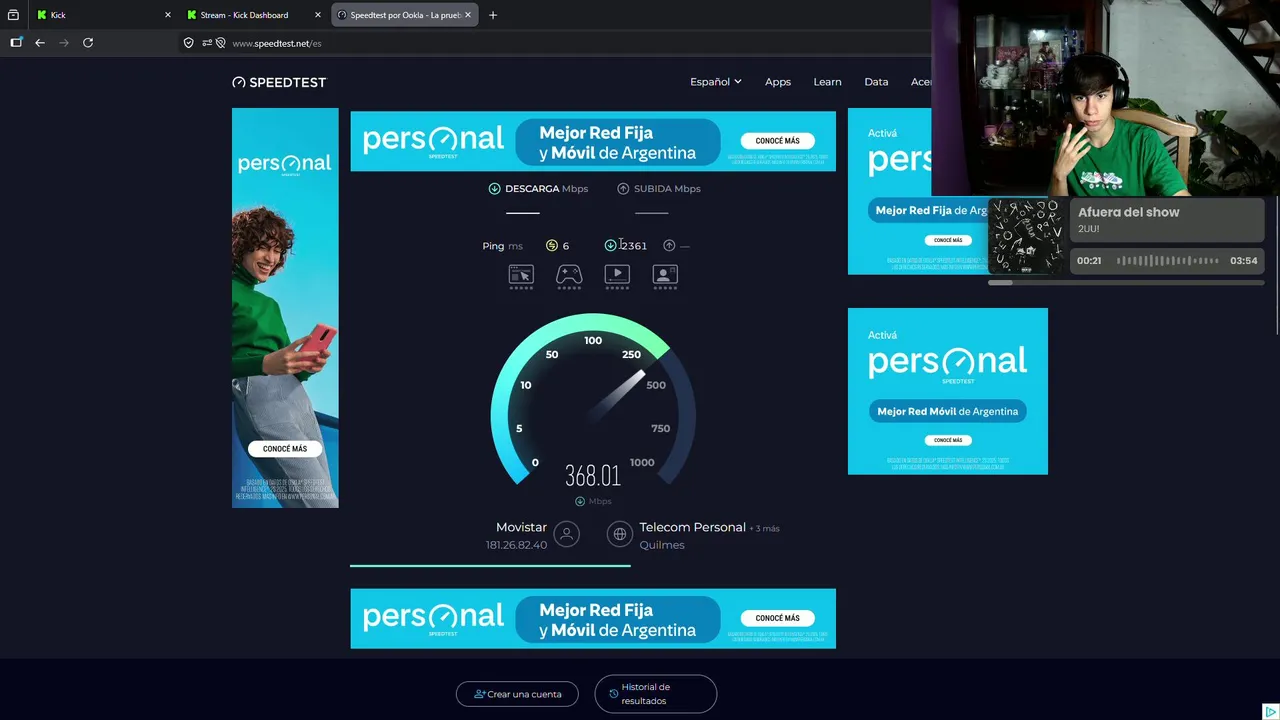Image resolution: width=1280 pixels, height=720 pixels.
Task: Click the 2UU! artist name
Action: pyautogui.click(x=1088, y=229)
